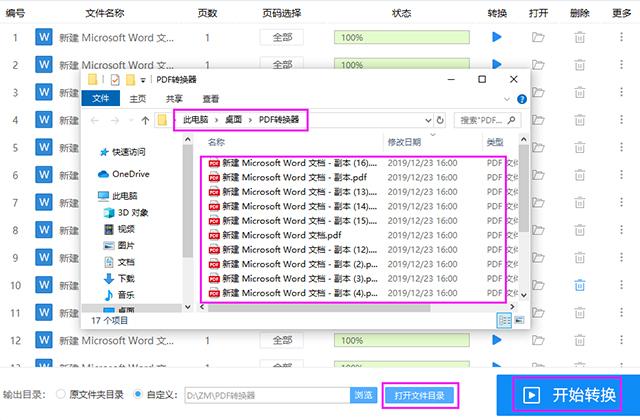Refresh the PDF转换器 folder view
The height and width of the screenshot is (420, 640).
tap(440, 120)
